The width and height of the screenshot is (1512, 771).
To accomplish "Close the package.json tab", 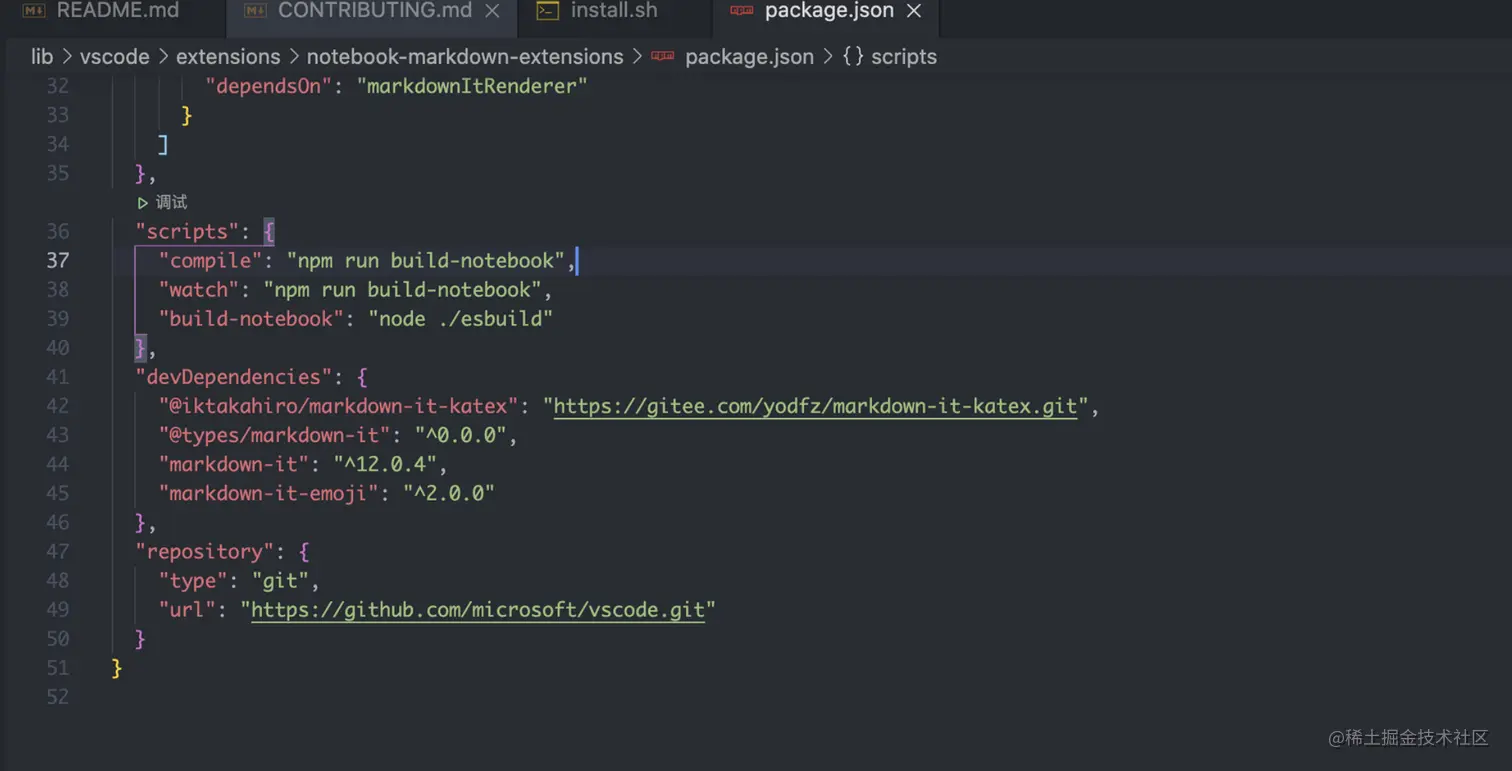I will tap(914, 11).
